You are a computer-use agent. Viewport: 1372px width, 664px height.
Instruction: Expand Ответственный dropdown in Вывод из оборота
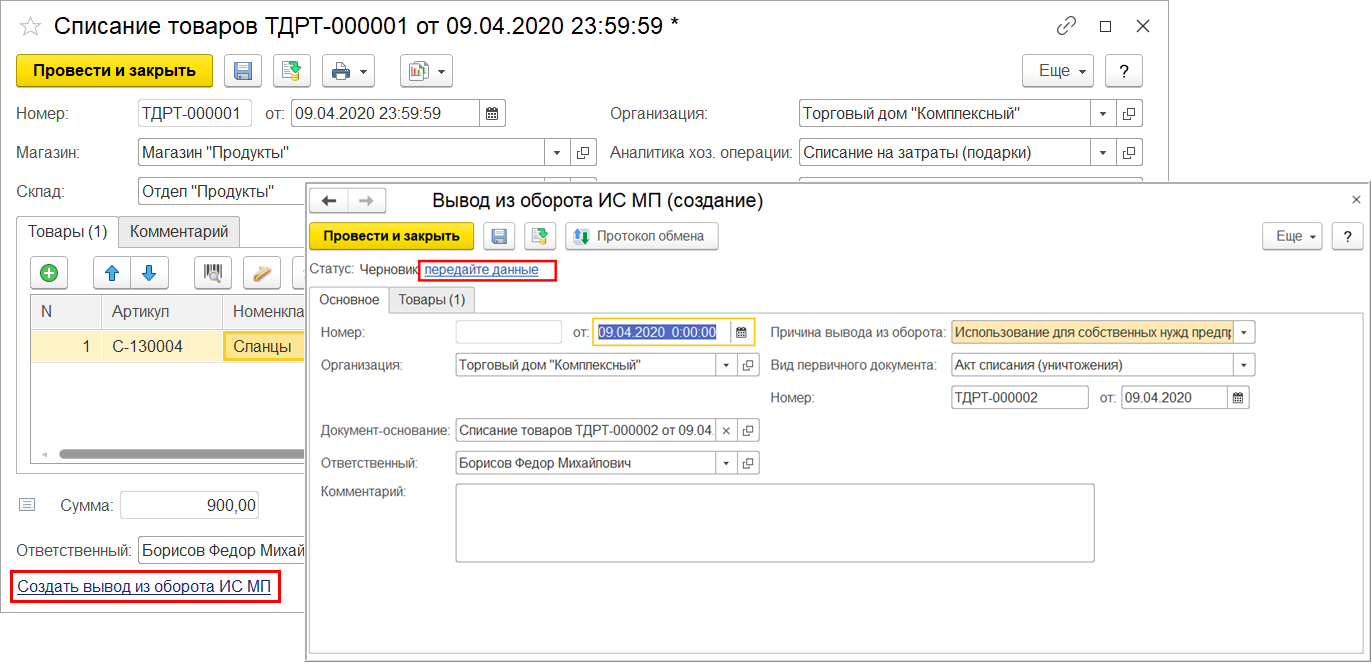coord(727,463)
